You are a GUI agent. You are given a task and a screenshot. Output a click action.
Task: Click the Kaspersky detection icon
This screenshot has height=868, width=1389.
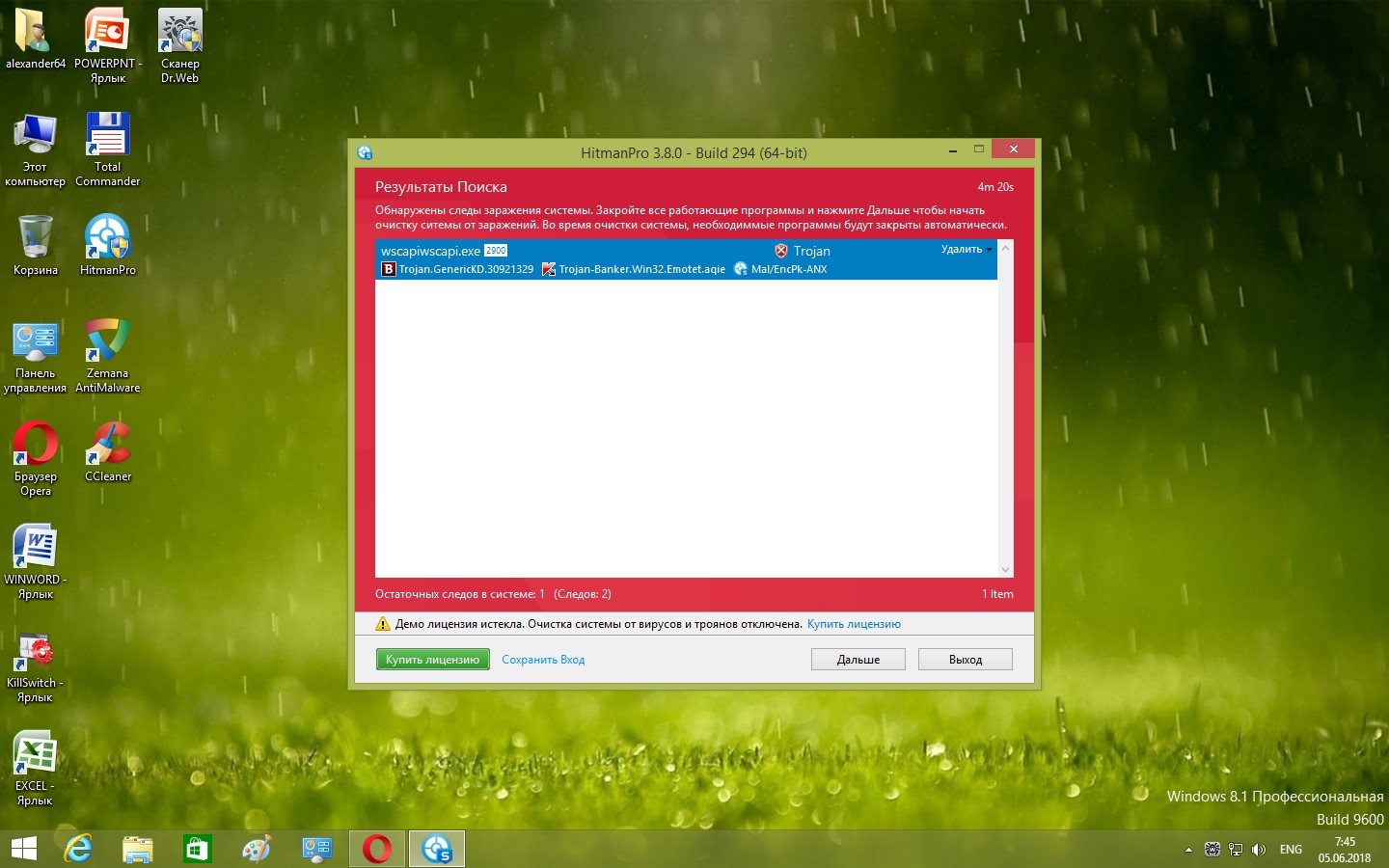[549, 269]
